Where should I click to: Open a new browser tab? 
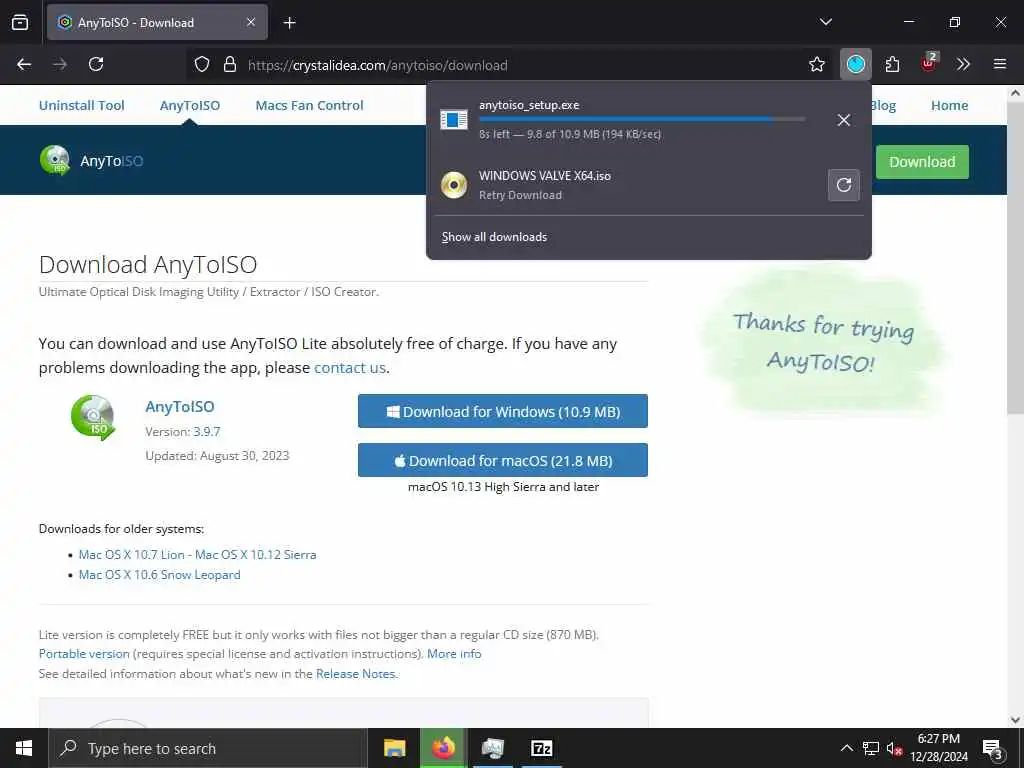[x=289, y=23]
